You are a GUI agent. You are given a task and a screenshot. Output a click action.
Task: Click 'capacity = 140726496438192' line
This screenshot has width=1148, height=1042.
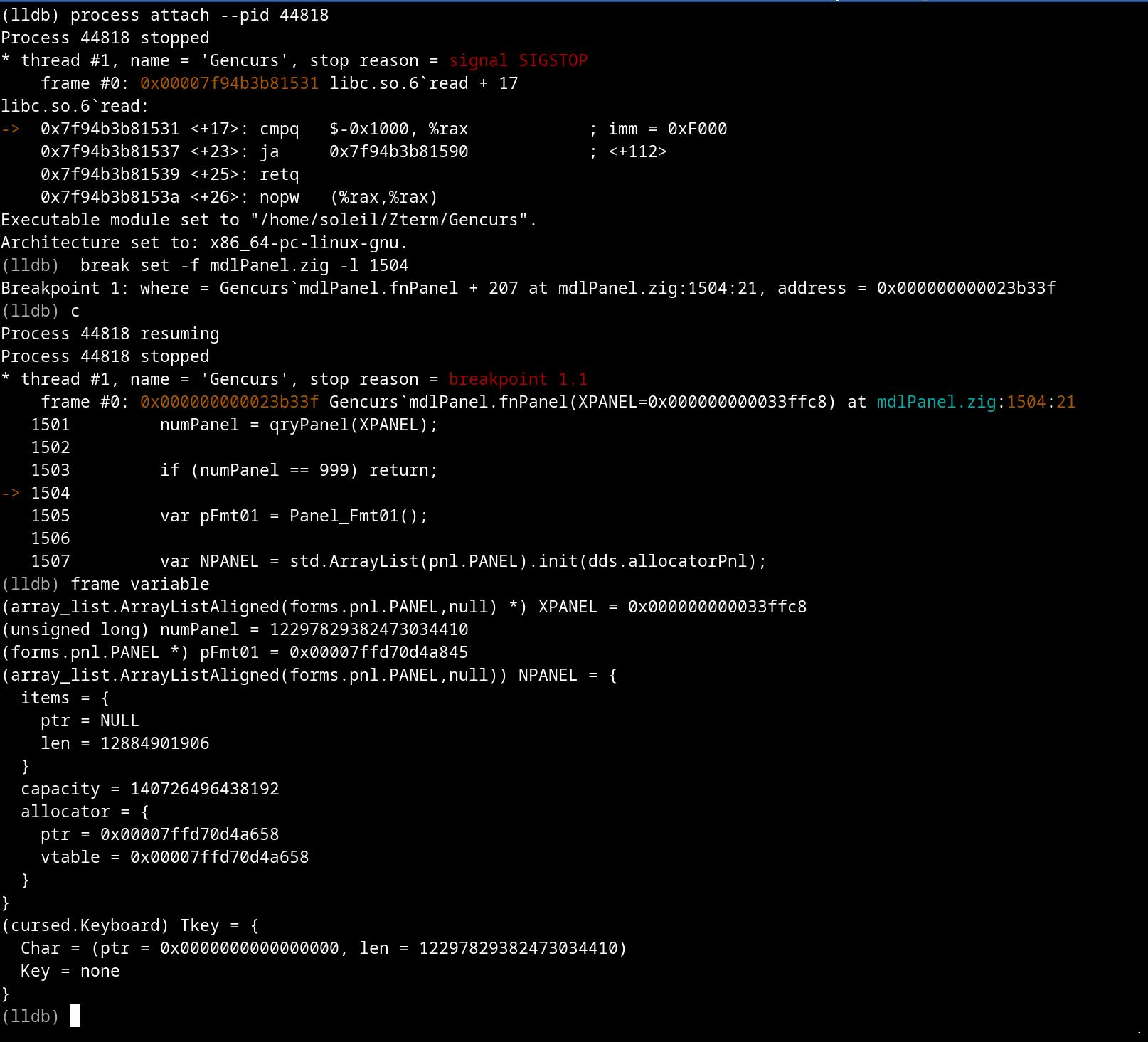point(149,789)
